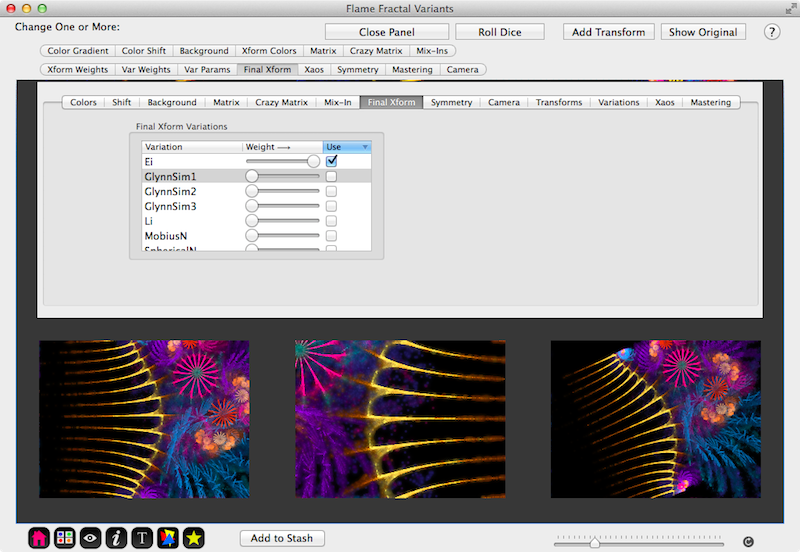Select the inner Shift tab
Image resolution: width=800 pixels, height=552 pixels.
click(121, 102)
